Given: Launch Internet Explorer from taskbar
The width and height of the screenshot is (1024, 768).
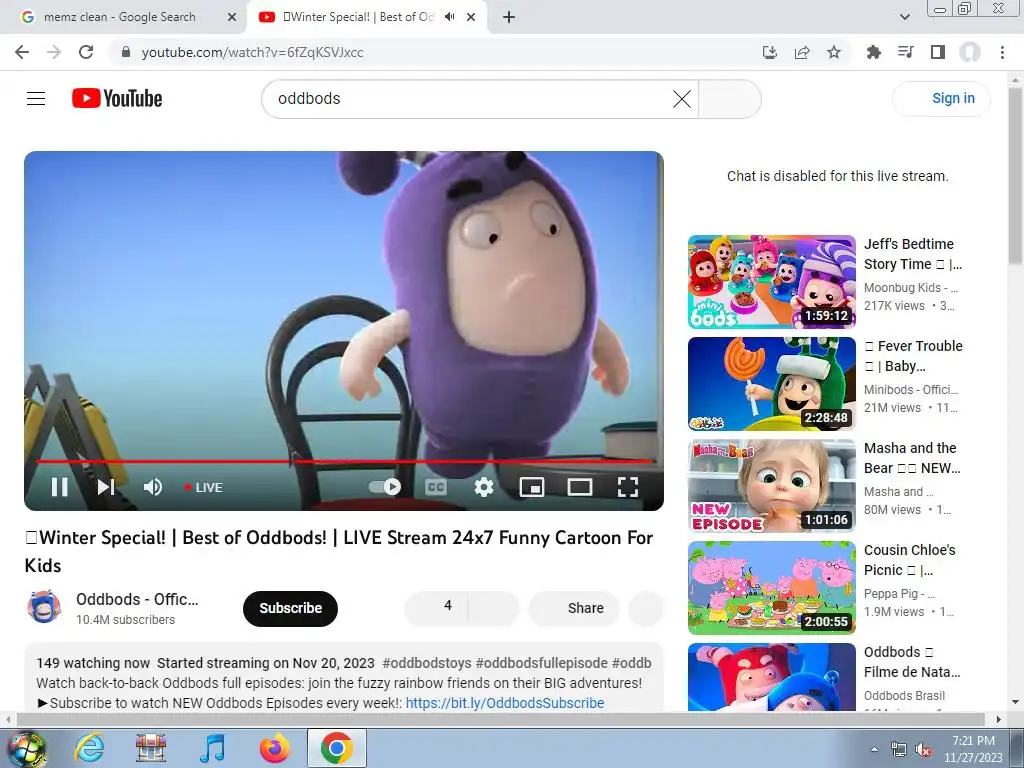Looking at the screenshot, I should pos(89,748).
